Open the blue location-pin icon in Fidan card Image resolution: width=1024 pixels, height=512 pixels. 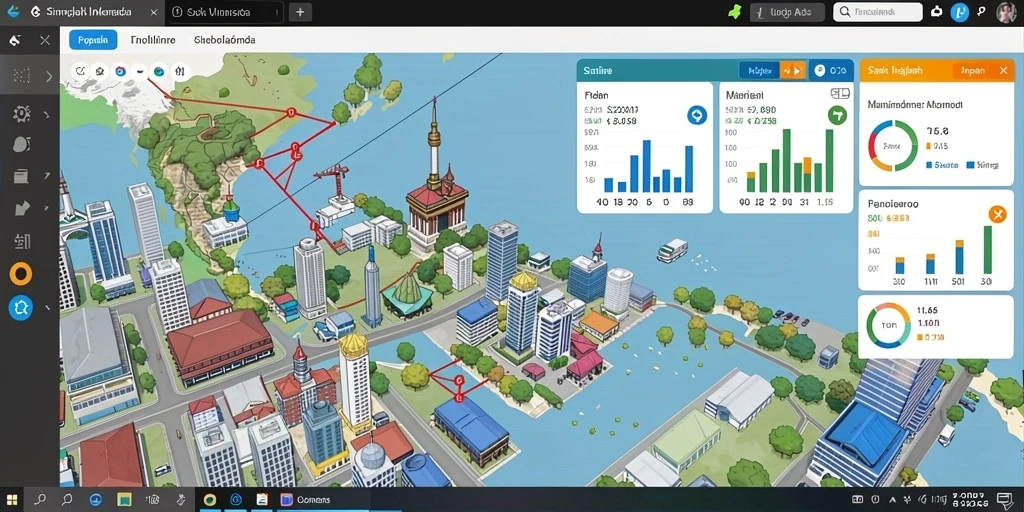(x=697, y=116)
